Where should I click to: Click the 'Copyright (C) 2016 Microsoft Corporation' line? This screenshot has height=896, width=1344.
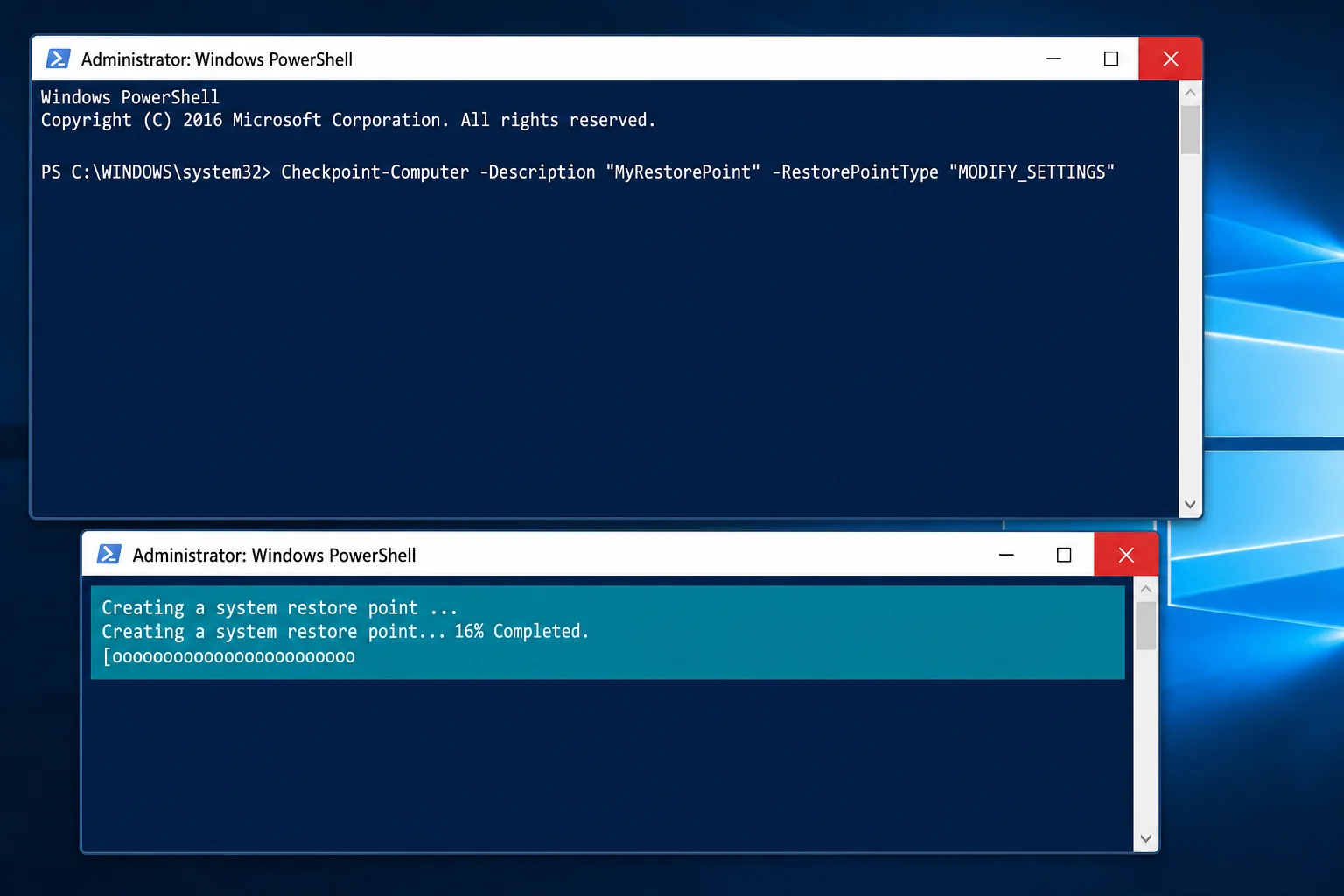click(348, 121)
